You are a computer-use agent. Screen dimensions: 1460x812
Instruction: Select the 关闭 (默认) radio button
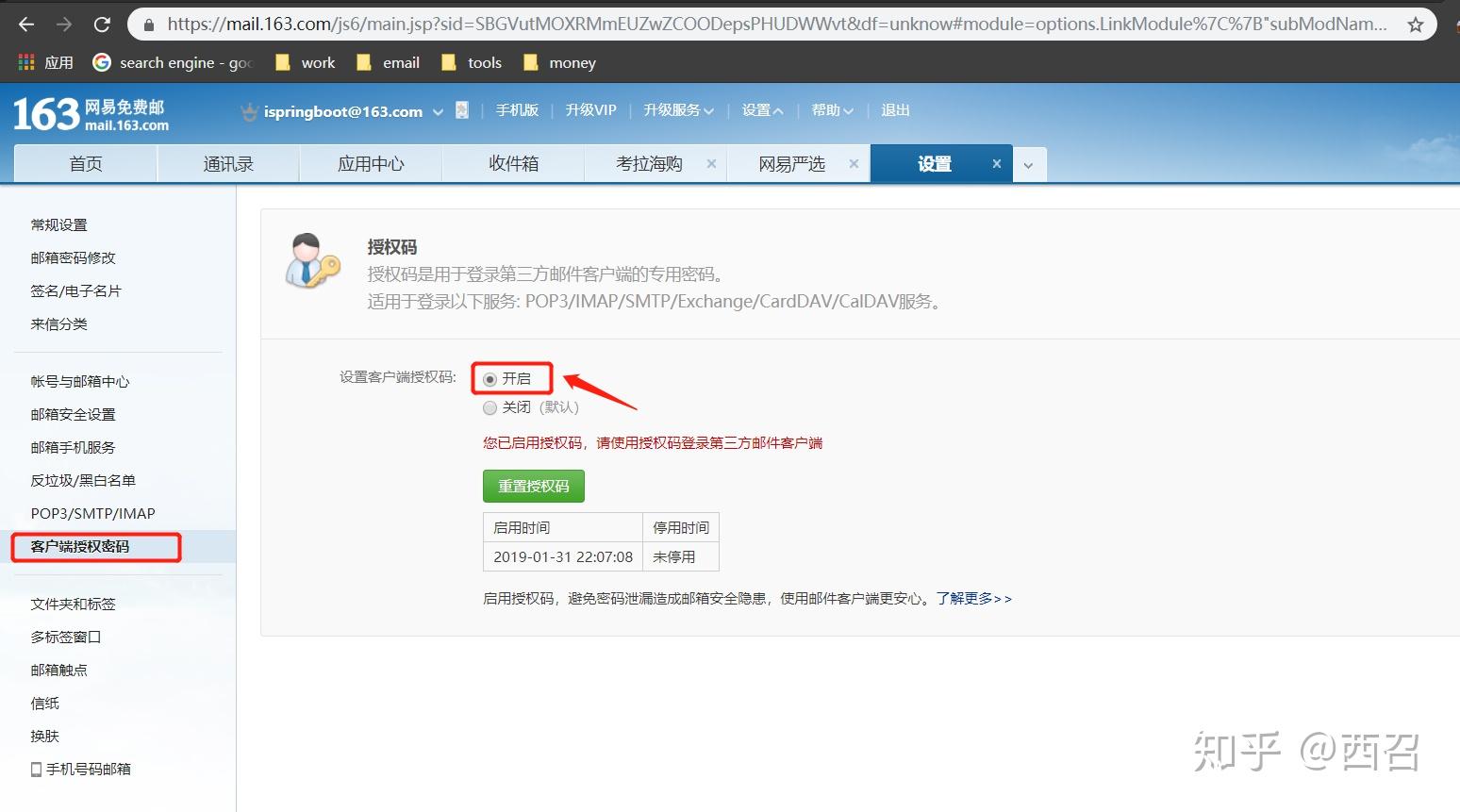pos(489,407)
